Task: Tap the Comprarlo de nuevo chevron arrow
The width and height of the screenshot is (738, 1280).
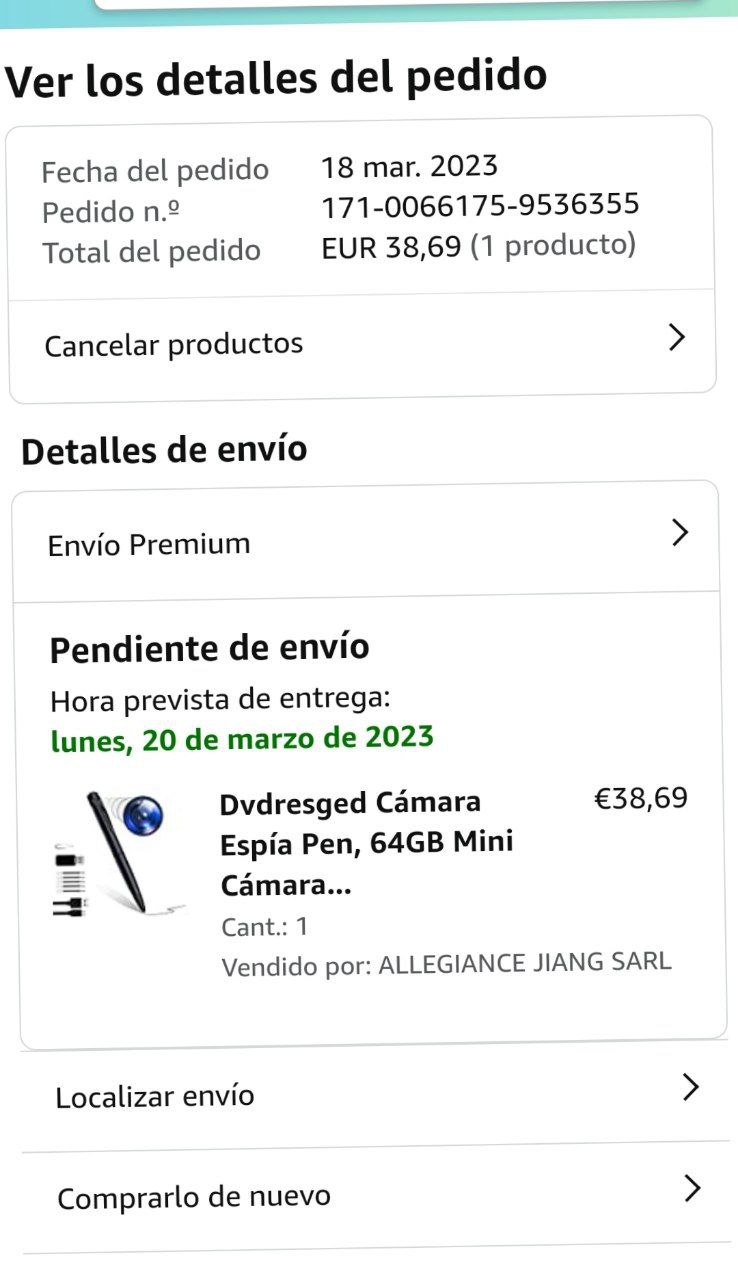Action: click(691, 1188)
